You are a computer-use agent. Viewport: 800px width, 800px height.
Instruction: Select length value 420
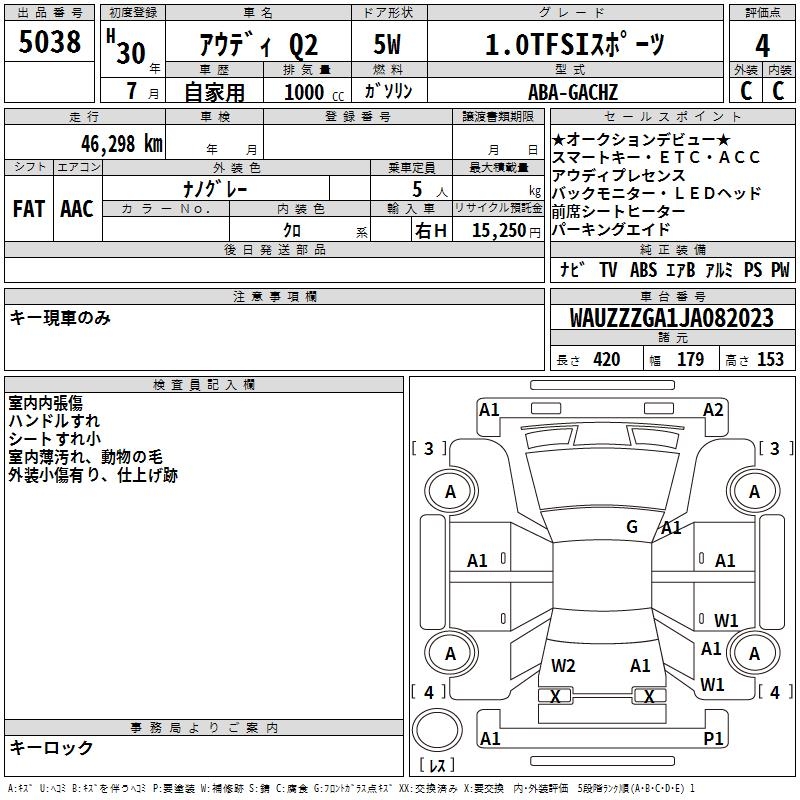(607, 359)
